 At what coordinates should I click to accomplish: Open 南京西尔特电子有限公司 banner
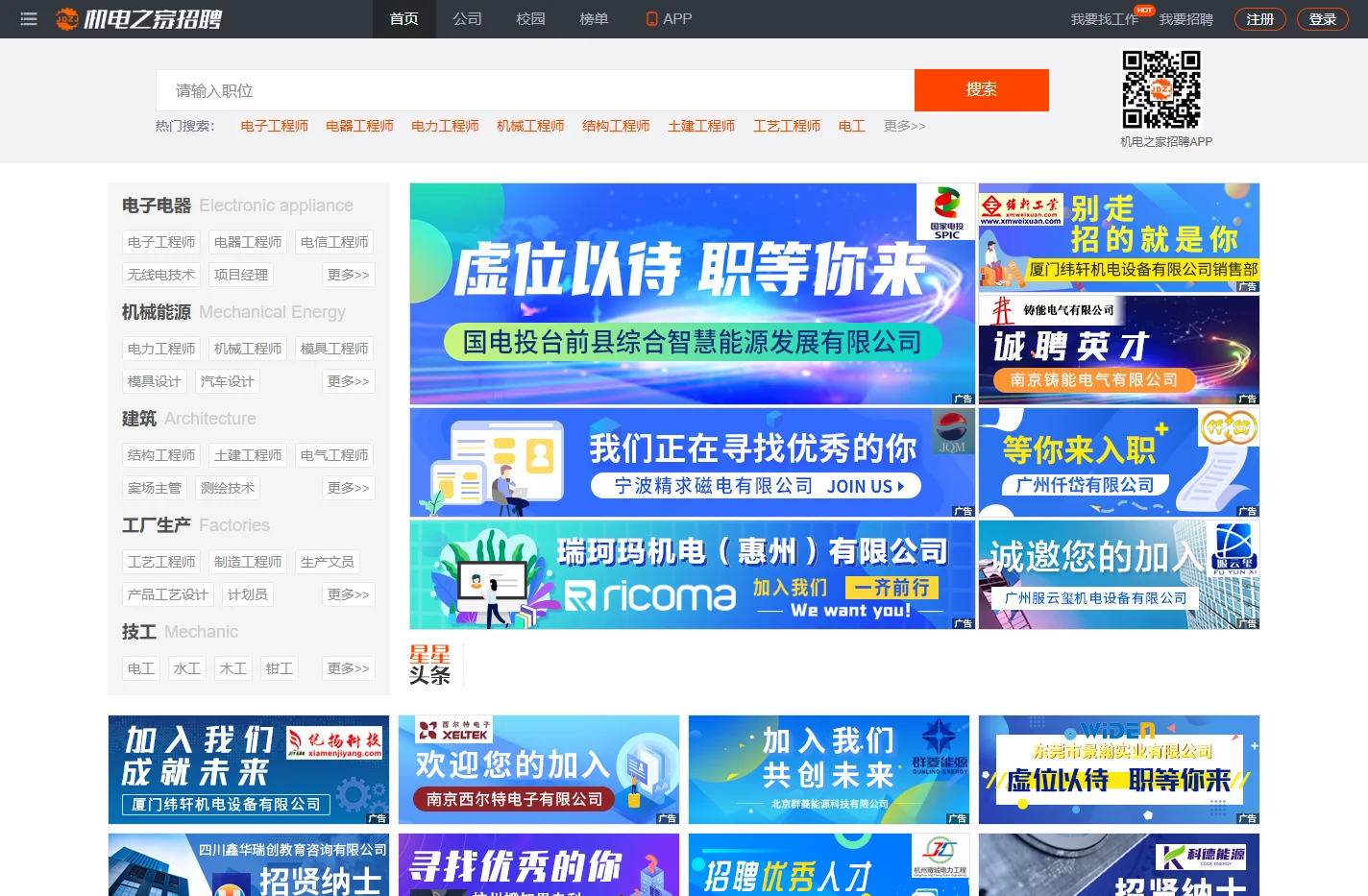[539, 770]
